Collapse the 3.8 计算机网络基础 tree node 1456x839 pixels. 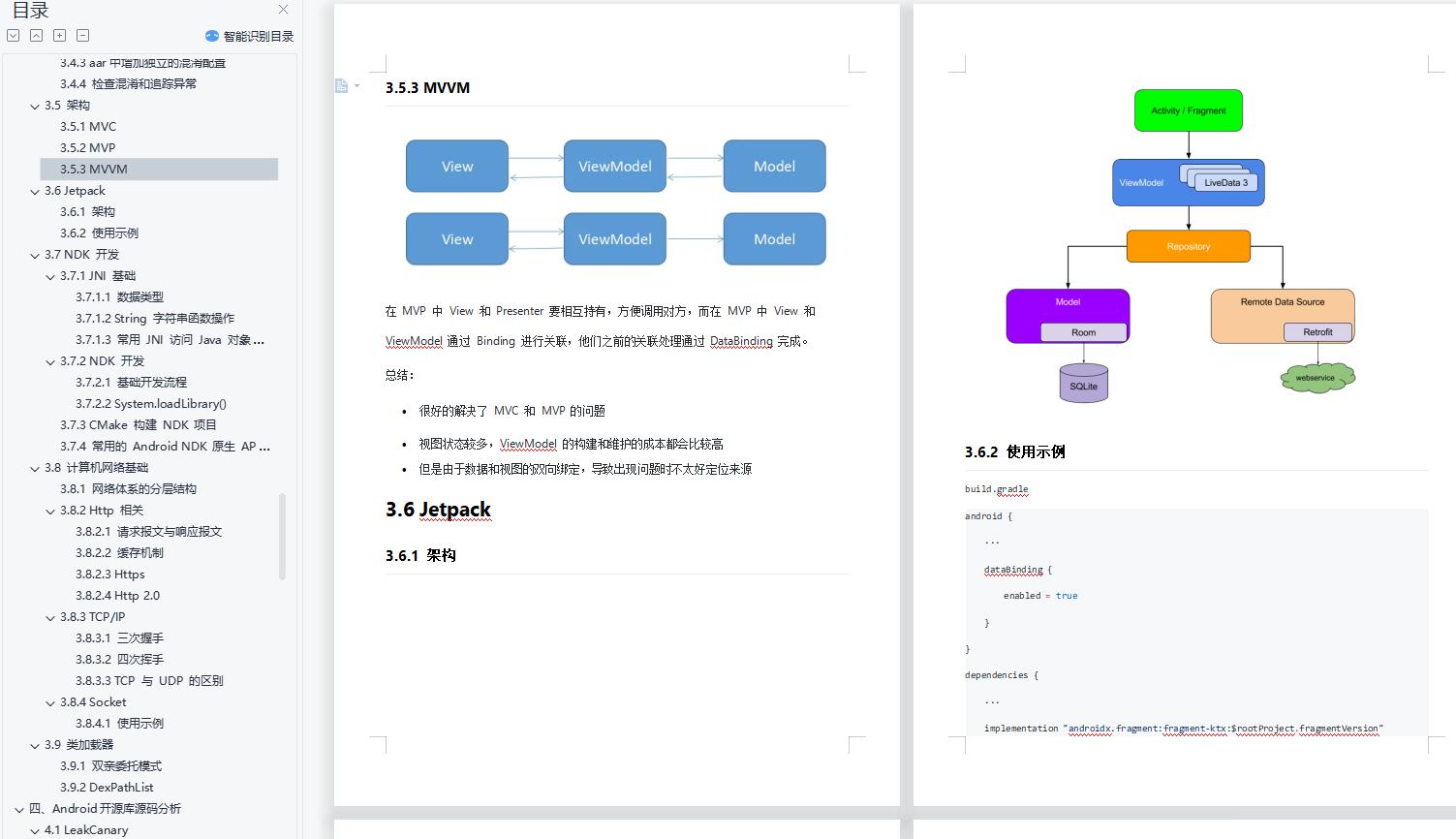point(35,467)
